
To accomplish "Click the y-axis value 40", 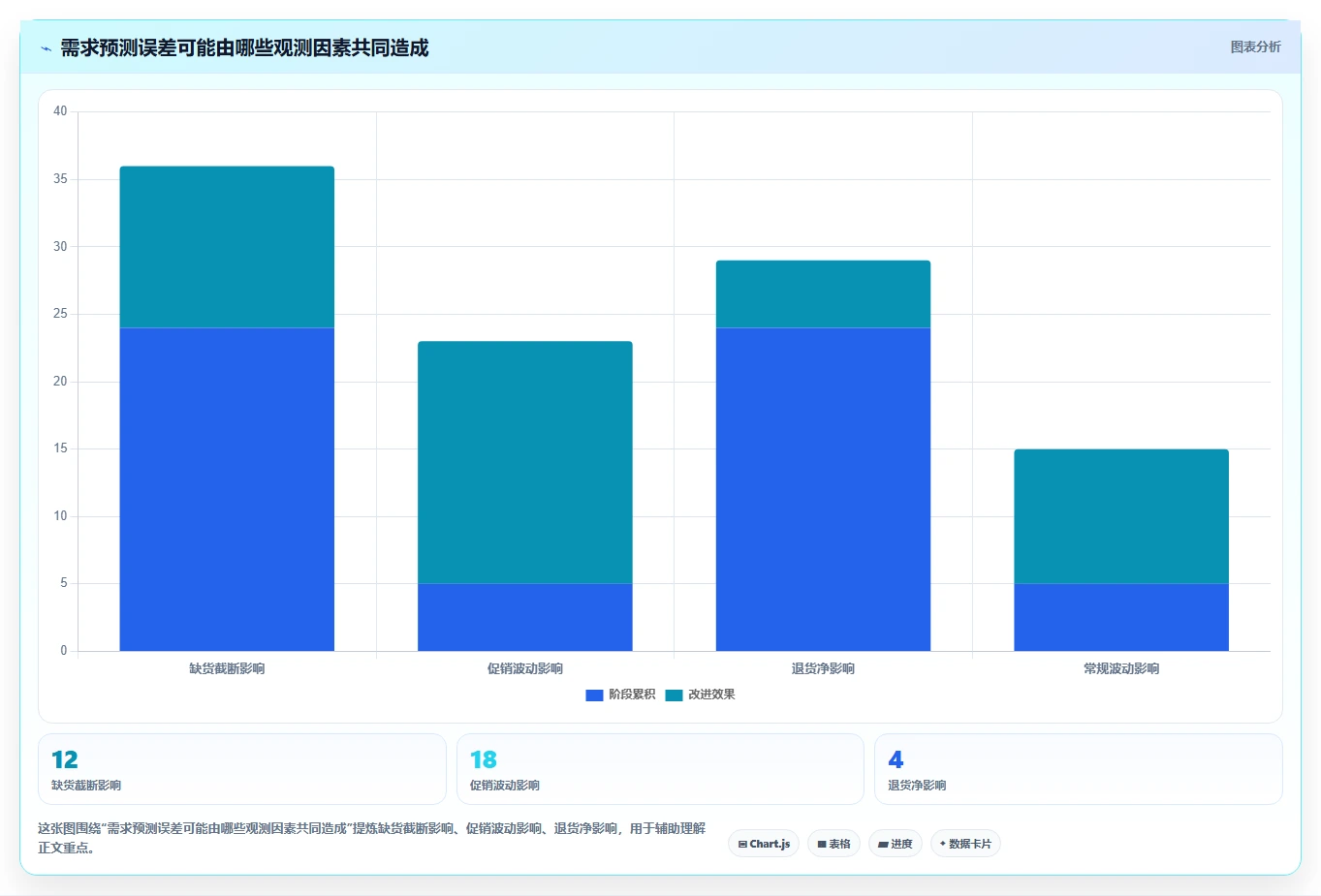I will coord(60,111).
